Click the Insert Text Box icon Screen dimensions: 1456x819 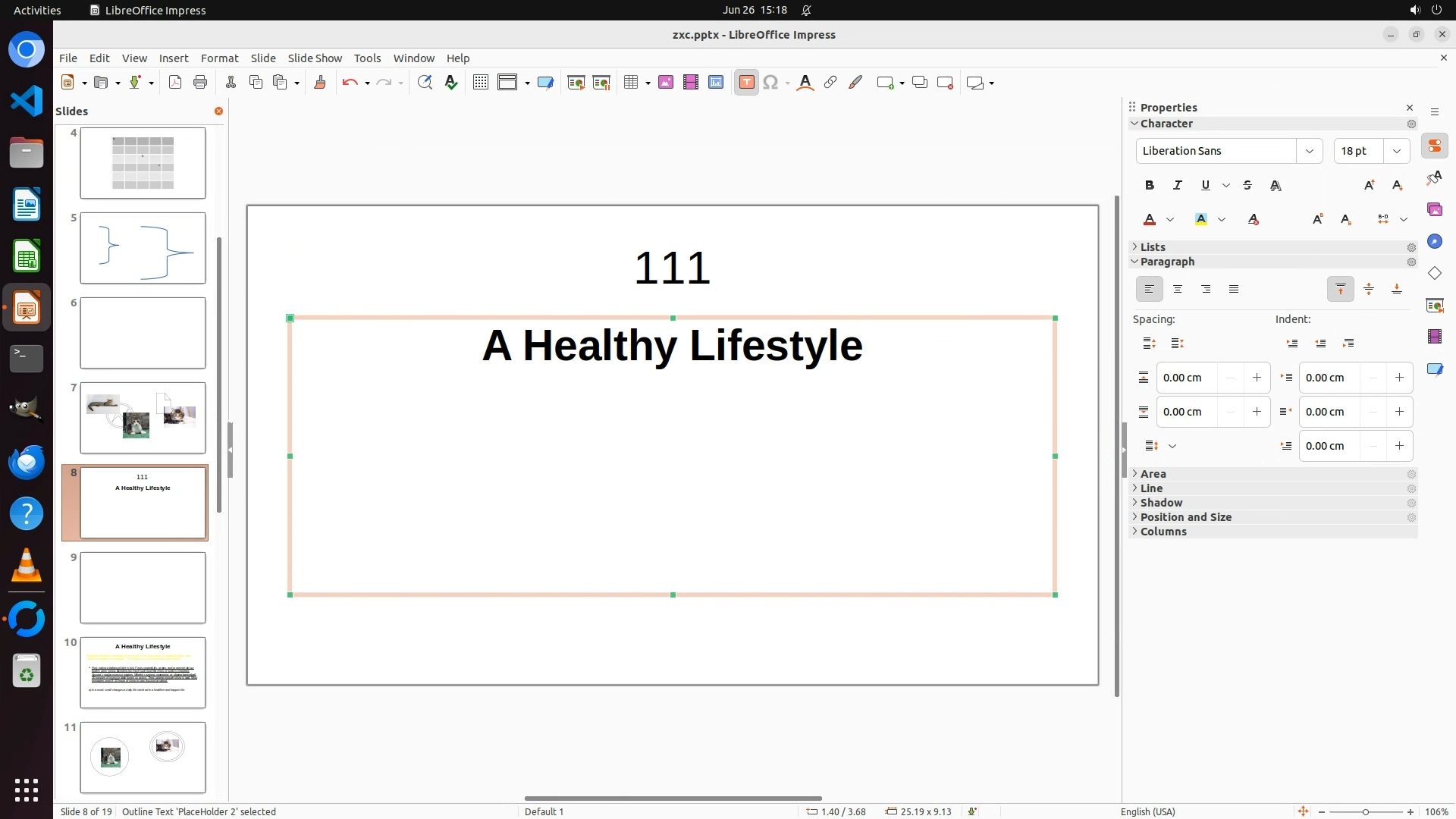[746, 83]
